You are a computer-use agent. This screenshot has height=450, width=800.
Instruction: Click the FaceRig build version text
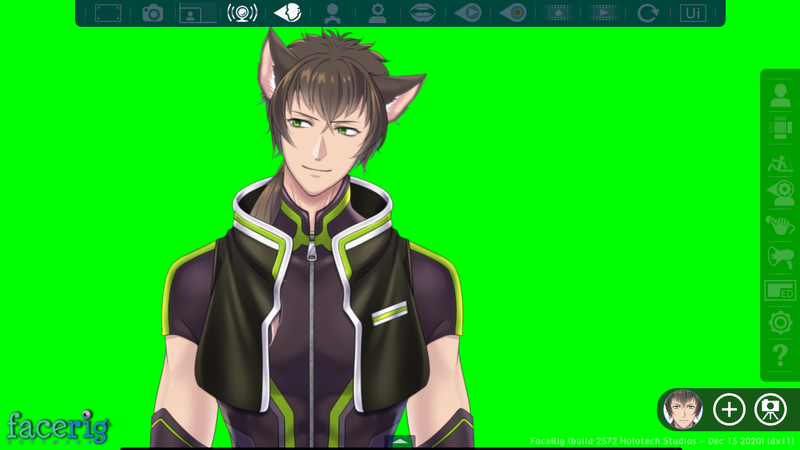[662, 441]
